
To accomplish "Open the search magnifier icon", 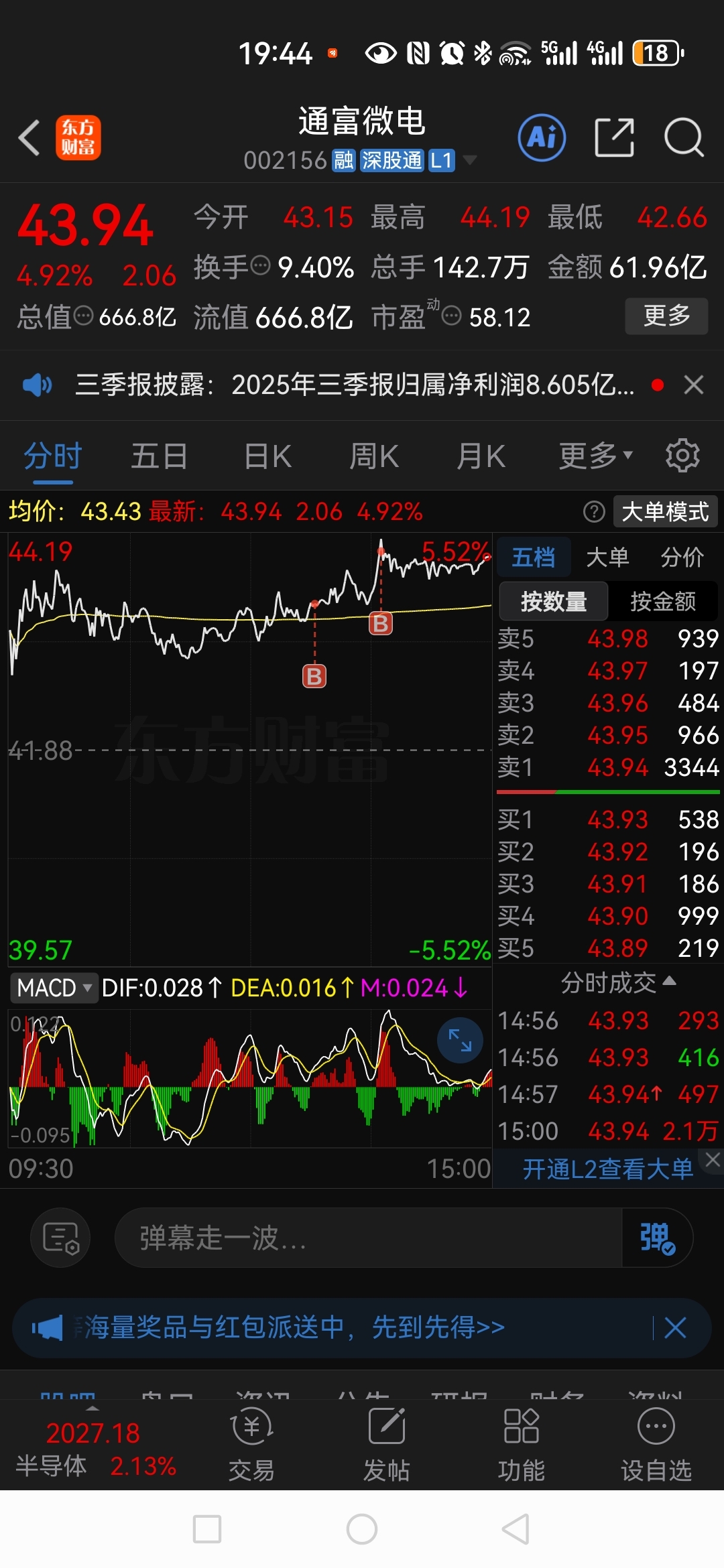I will (x=684, y=137).
